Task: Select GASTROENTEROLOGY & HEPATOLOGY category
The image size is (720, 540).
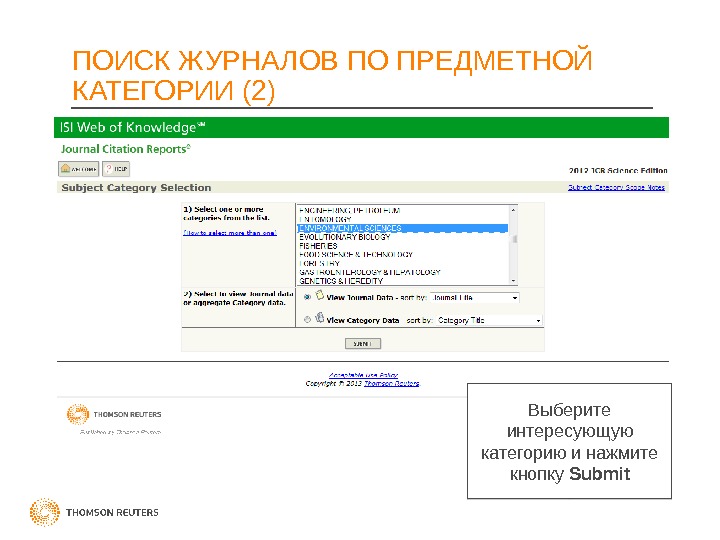Action: 403,272
